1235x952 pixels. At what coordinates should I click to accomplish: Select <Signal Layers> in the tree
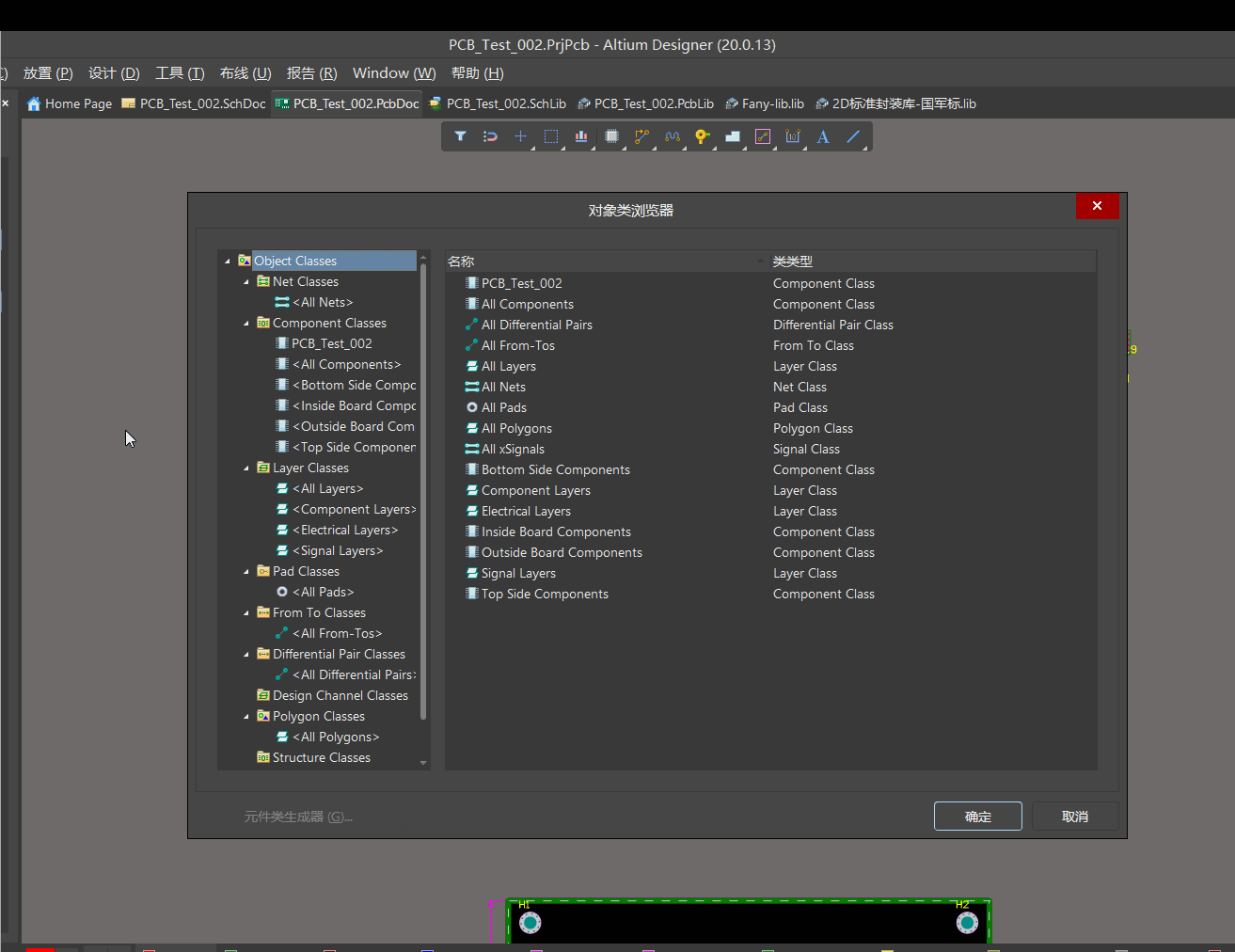(338, 550)
